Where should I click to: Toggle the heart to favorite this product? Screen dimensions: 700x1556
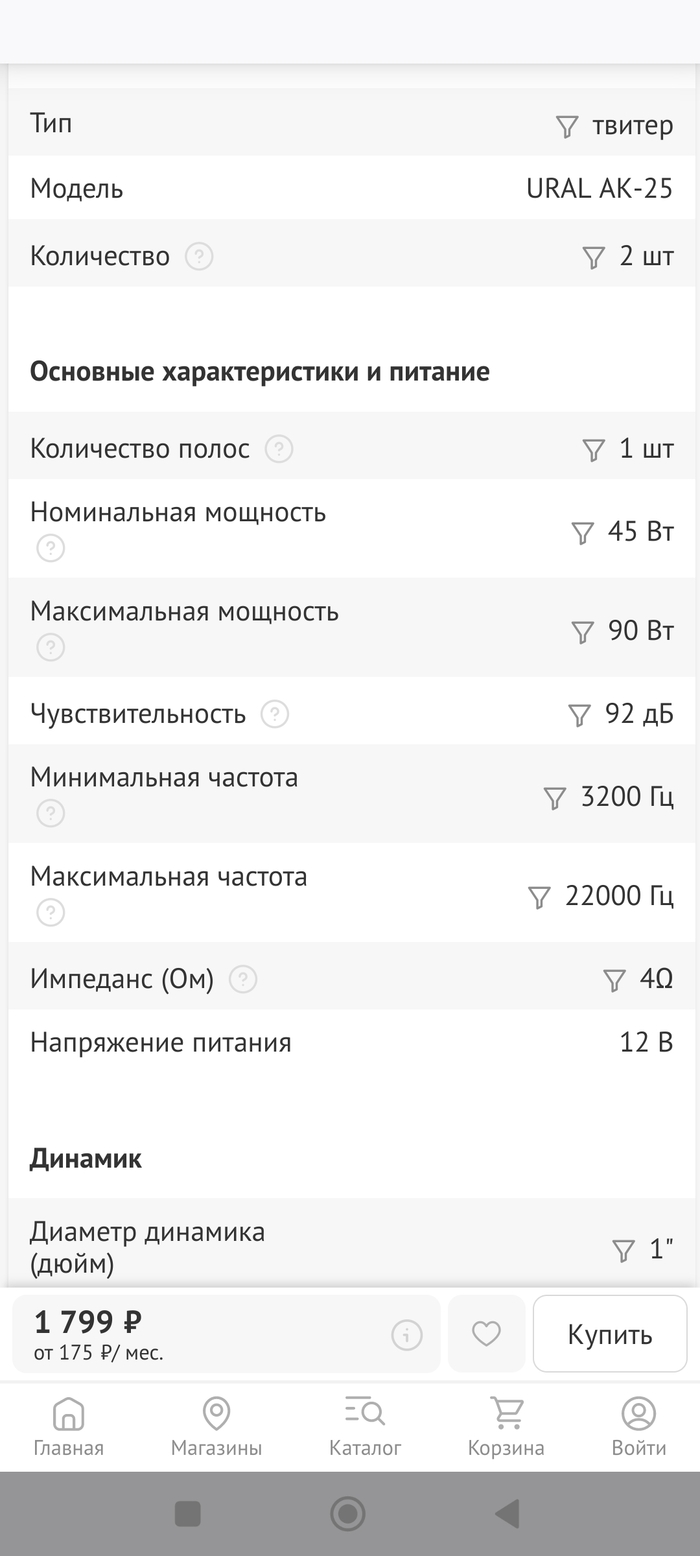click(487, 1333)
